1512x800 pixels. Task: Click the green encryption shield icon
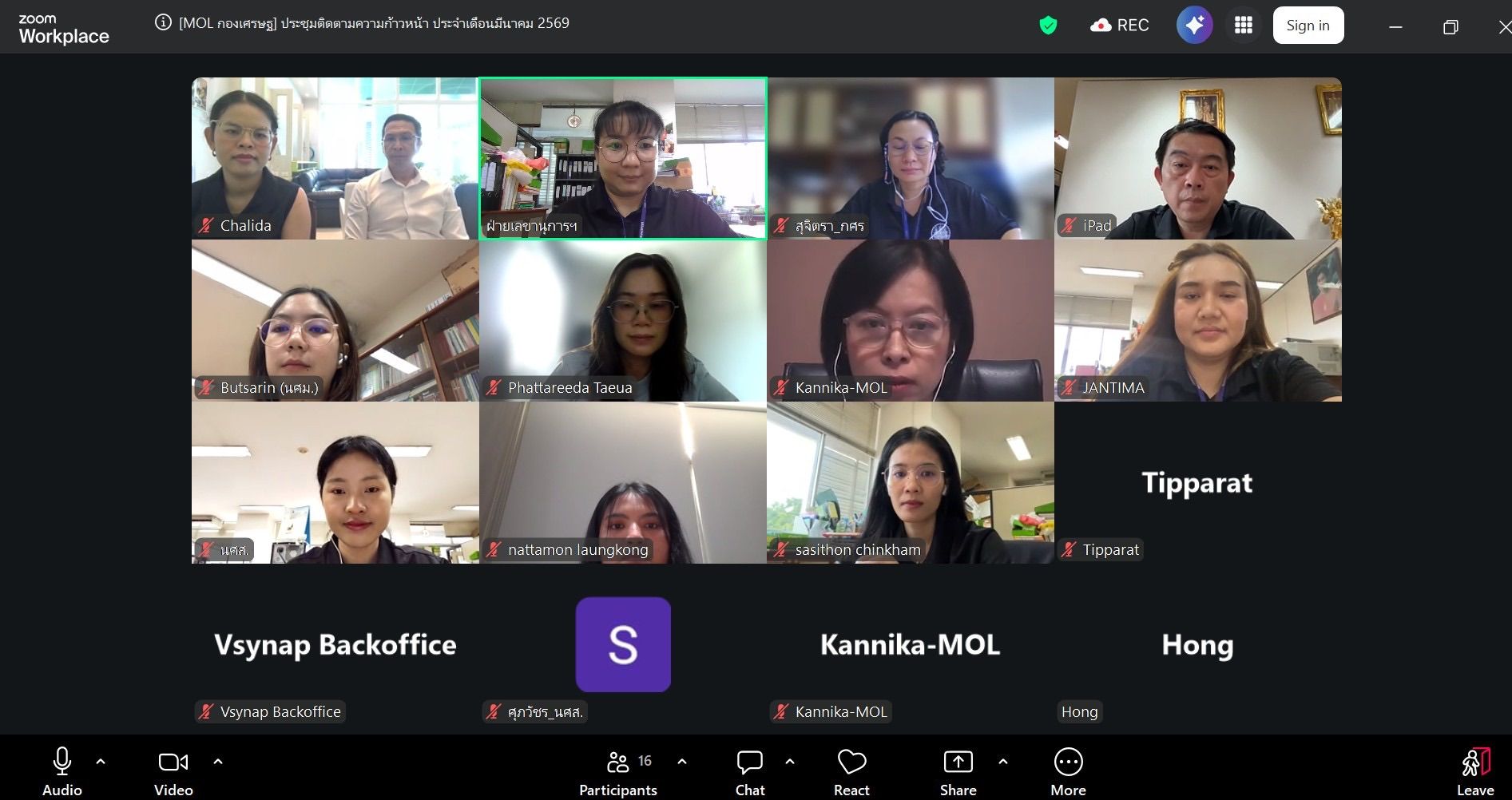(x=1048, y=26)
